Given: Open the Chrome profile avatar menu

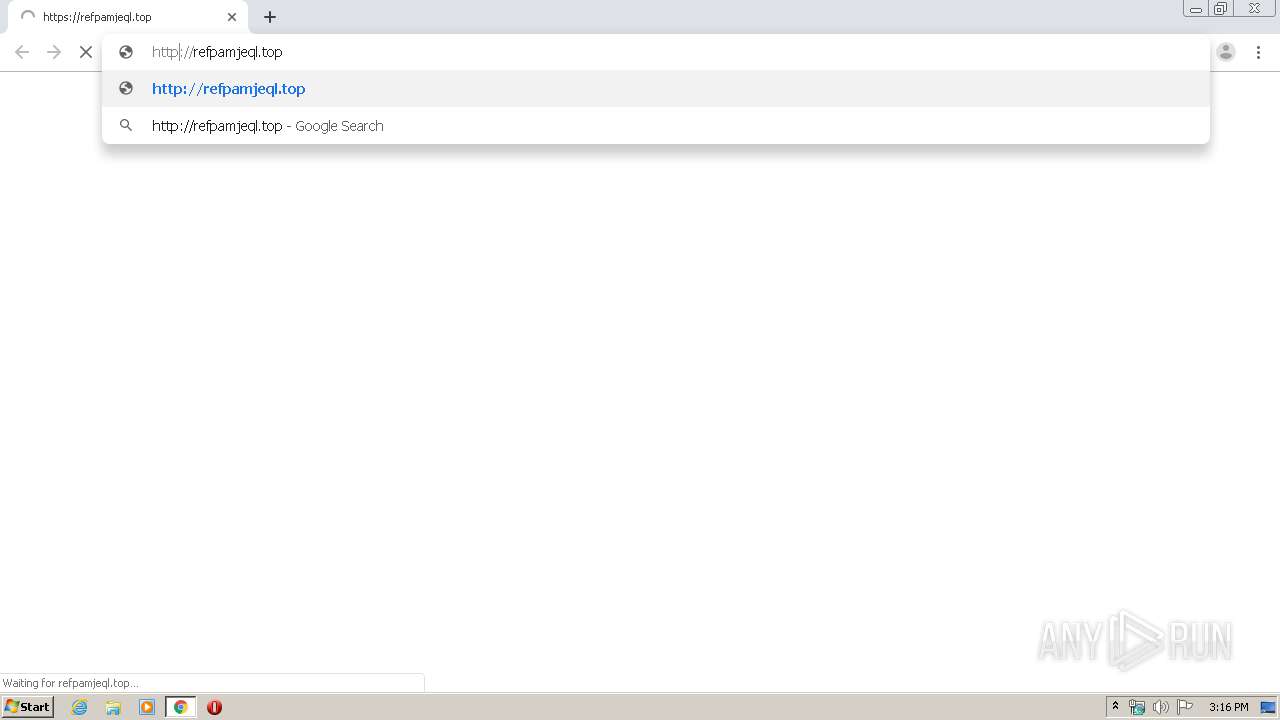Looking at the screenshot, I should click(1226, 52).
